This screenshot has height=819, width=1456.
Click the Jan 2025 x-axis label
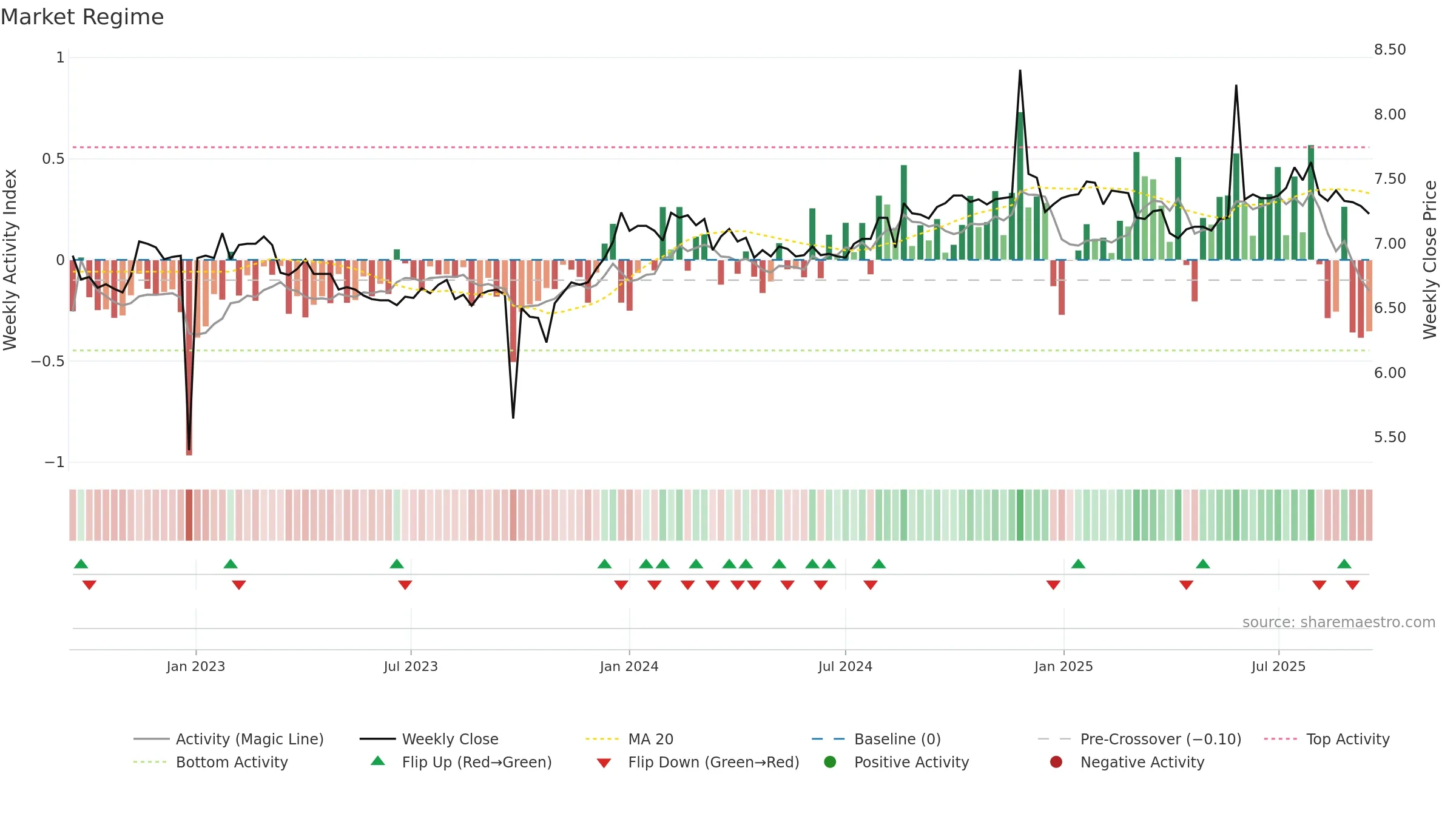pyautogui.click(x=1063, y=666)
